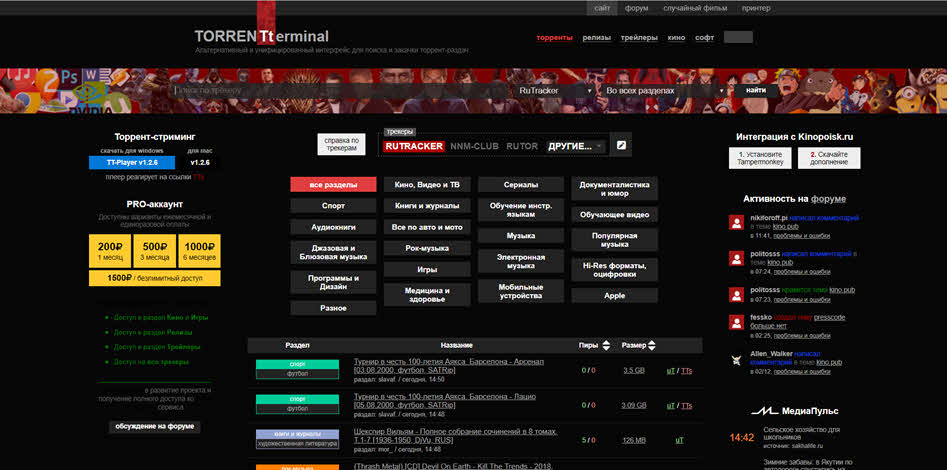Open Барселона - Лацио torrent title

[x=445, y=401]
